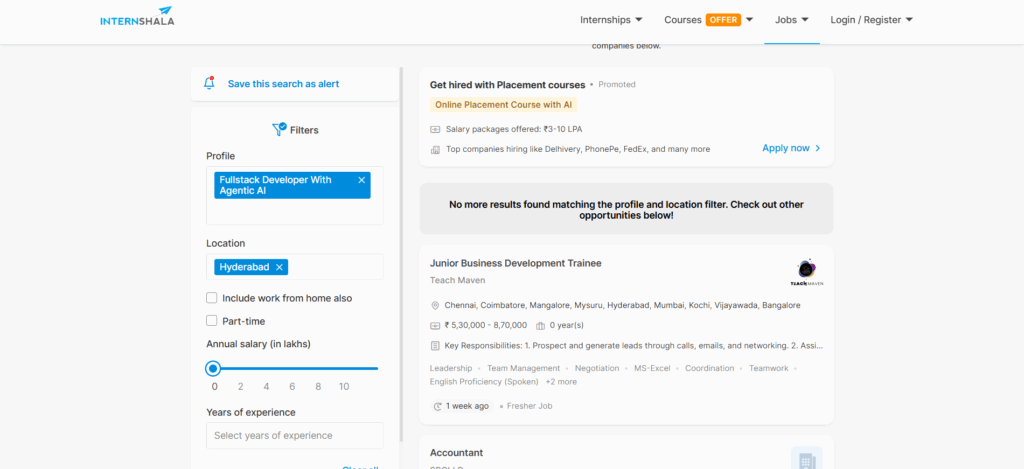This screenshot has height=469, width=1024.
Task: Click the Filters funnel icon
Action: [279, 129]
